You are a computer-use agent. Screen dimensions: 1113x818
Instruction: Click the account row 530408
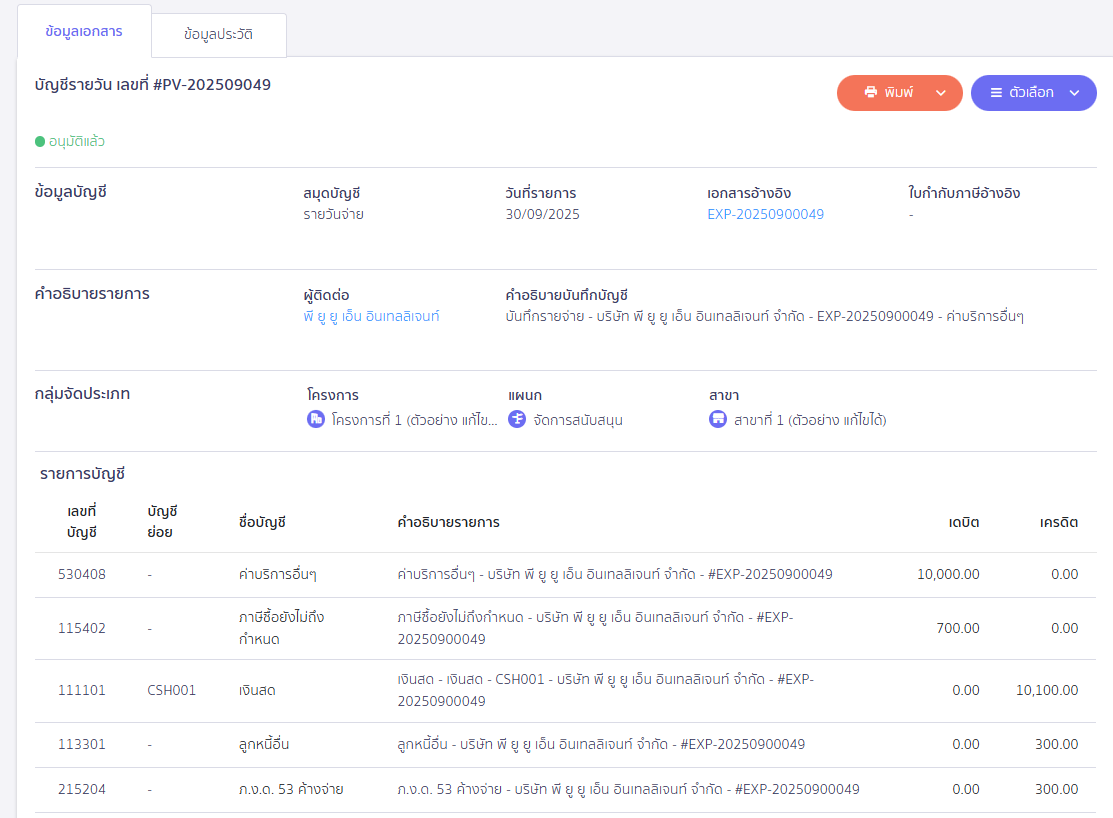point(81,574)
